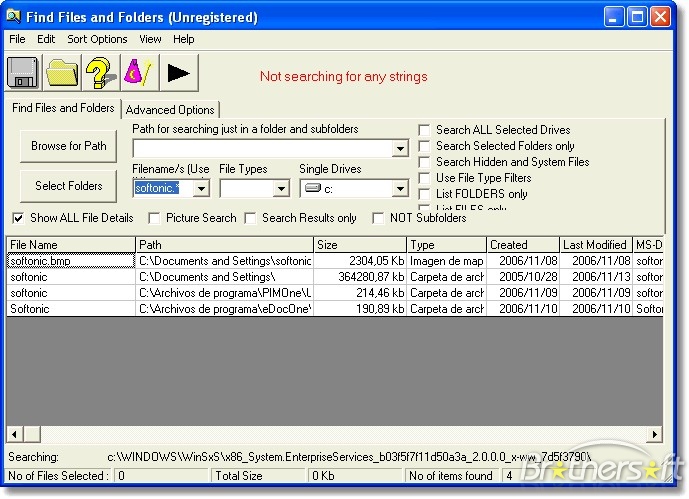The height and width of the screenshot is (499, 689).
Task: Click modified date 2006/11/13
Action: click(596, 277)
